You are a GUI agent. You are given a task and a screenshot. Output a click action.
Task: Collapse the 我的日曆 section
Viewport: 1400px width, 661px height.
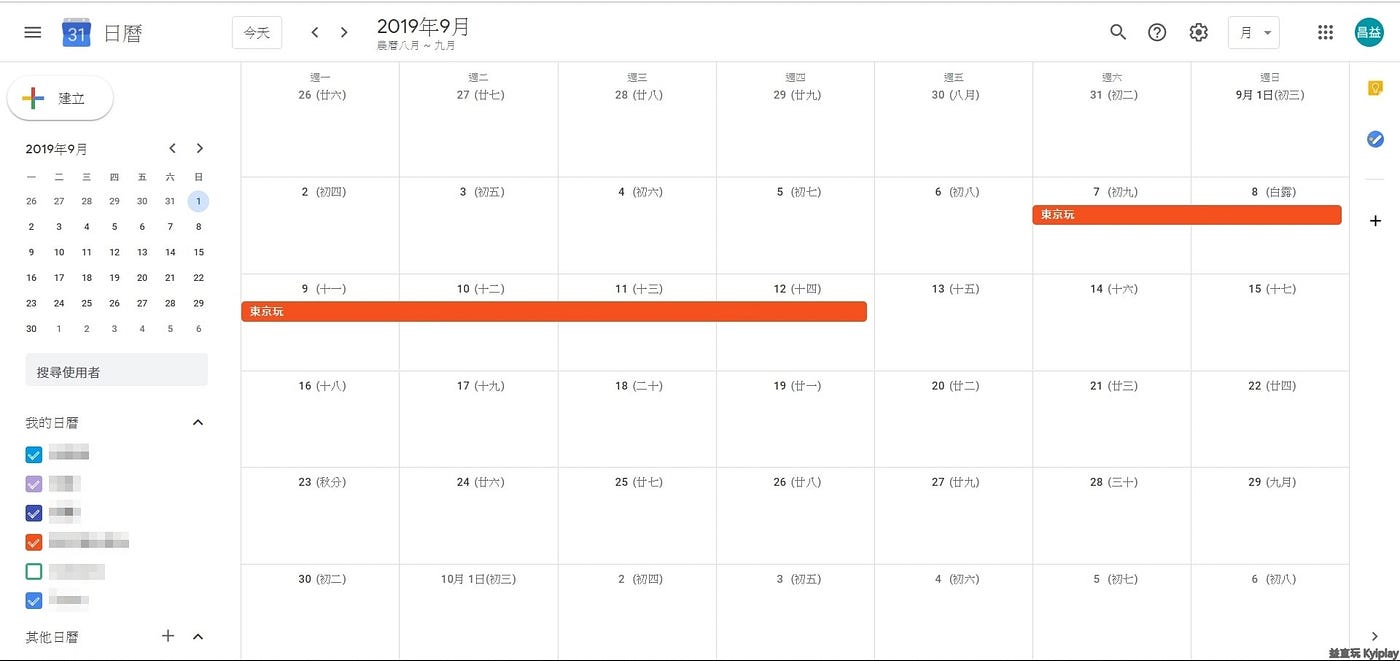198,422
